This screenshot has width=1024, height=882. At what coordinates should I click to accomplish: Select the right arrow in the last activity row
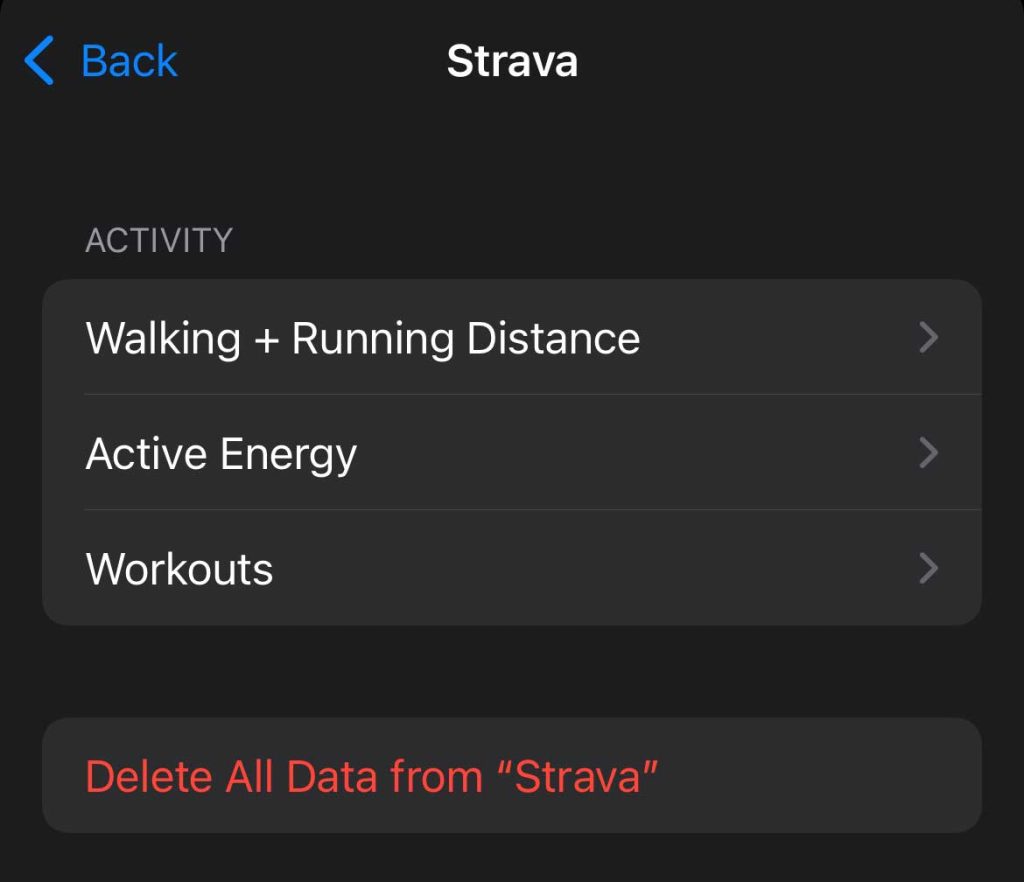point(928,569)
